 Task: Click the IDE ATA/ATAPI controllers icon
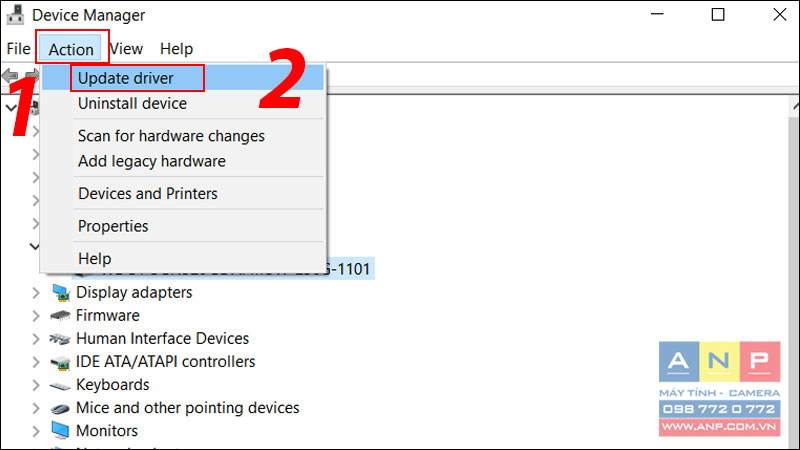[x=60, y=362]
